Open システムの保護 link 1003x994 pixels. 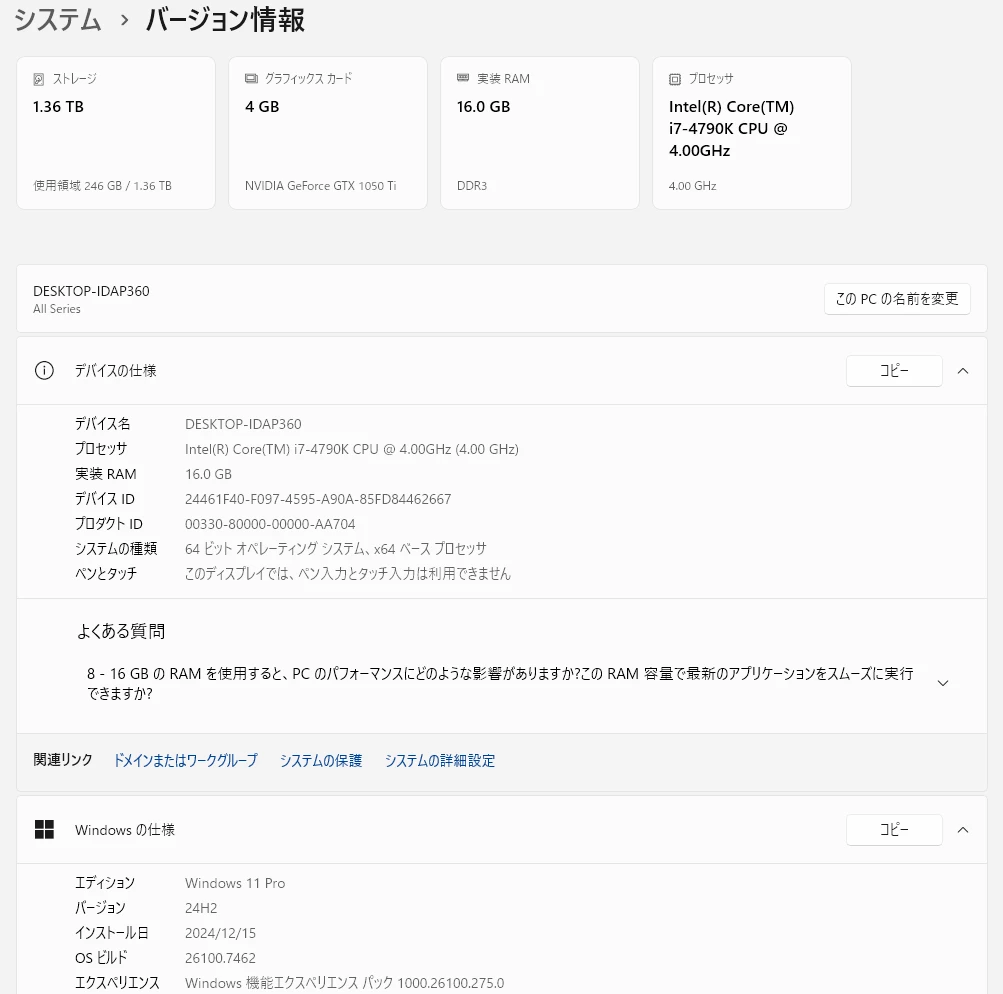click(x=320, y=760)
